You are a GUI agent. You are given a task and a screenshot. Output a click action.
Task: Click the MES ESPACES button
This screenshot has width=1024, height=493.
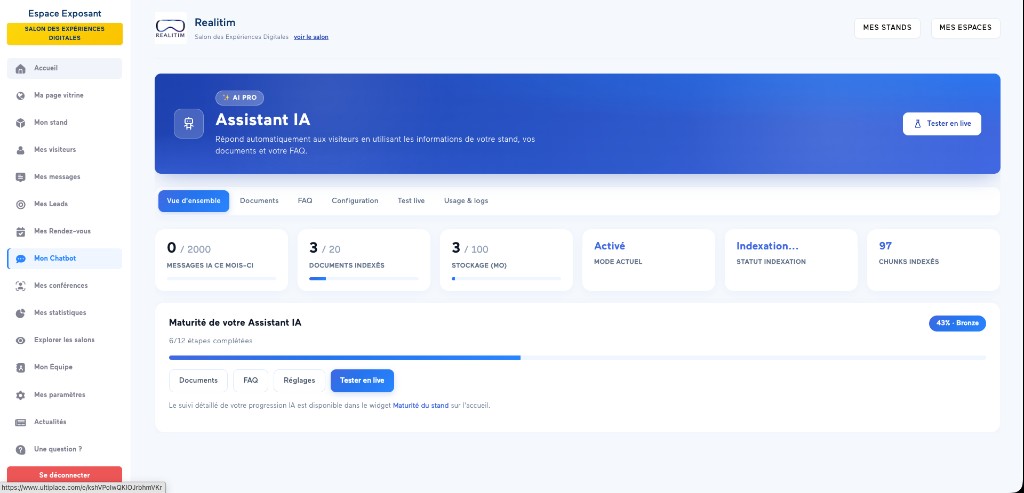[x=965, y=28]
